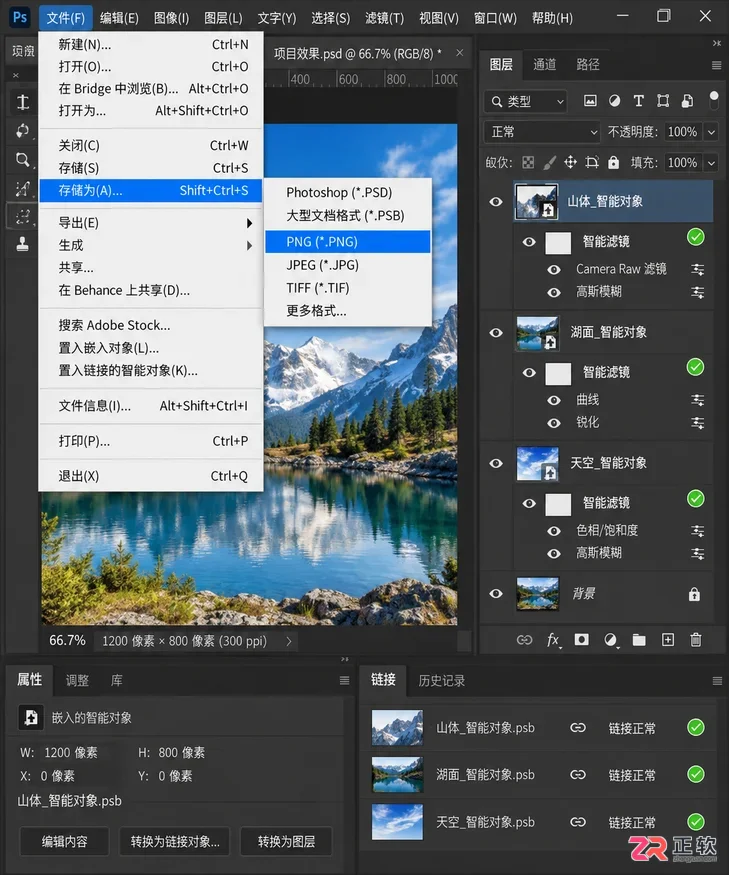Viewport: 729px width, 875px height.
Task: Click Link layers icon at panel bottom
Action: [524, 640]
